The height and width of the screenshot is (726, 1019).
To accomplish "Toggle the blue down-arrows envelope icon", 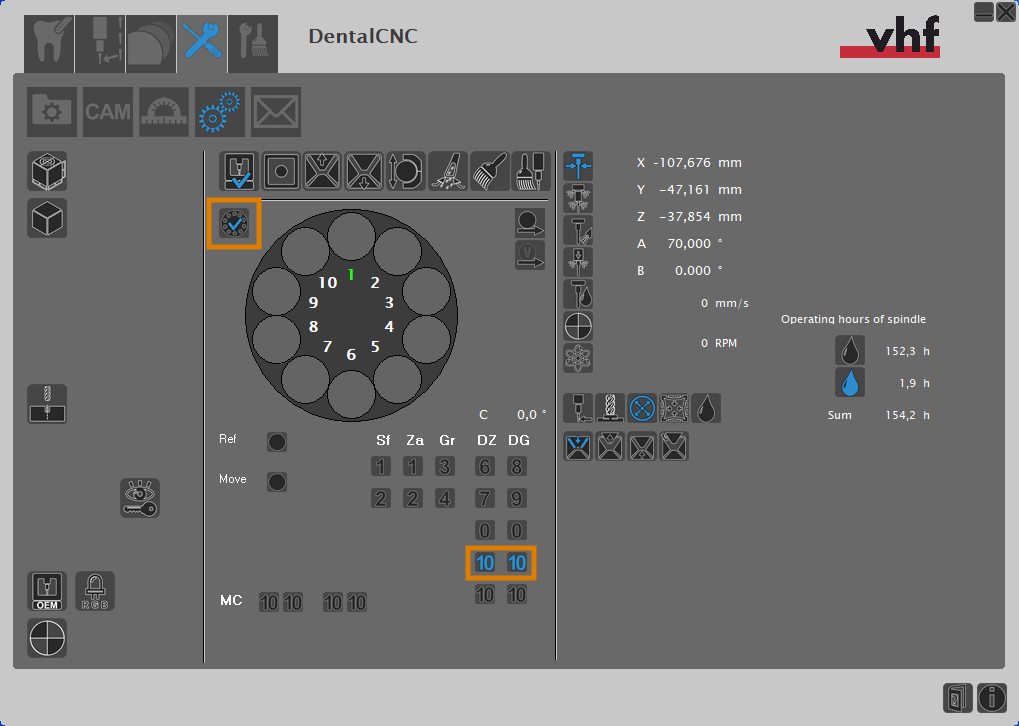I will pos(578,447).
